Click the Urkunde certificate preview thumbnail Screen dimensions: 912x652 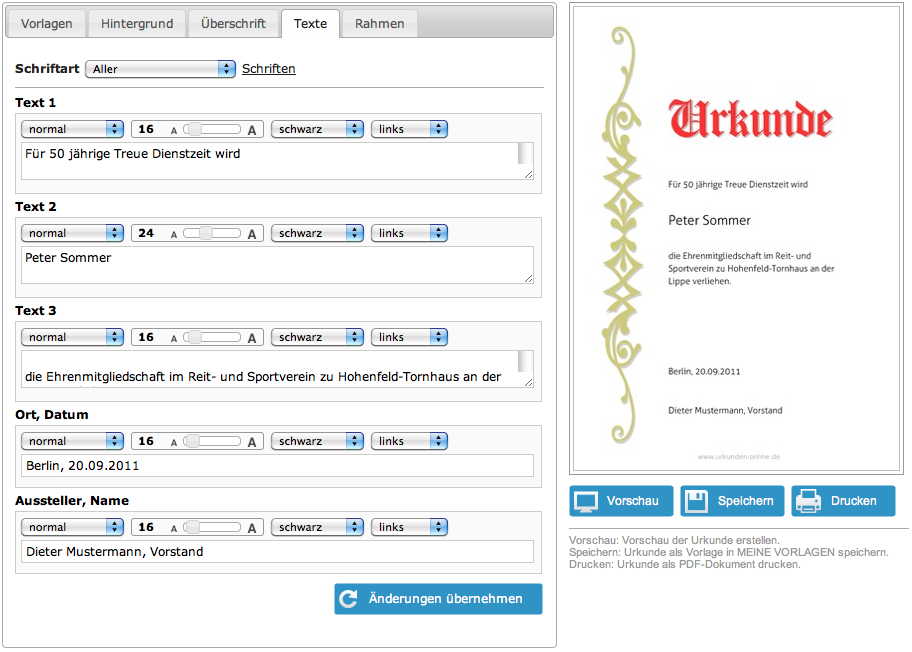[736, 239]
